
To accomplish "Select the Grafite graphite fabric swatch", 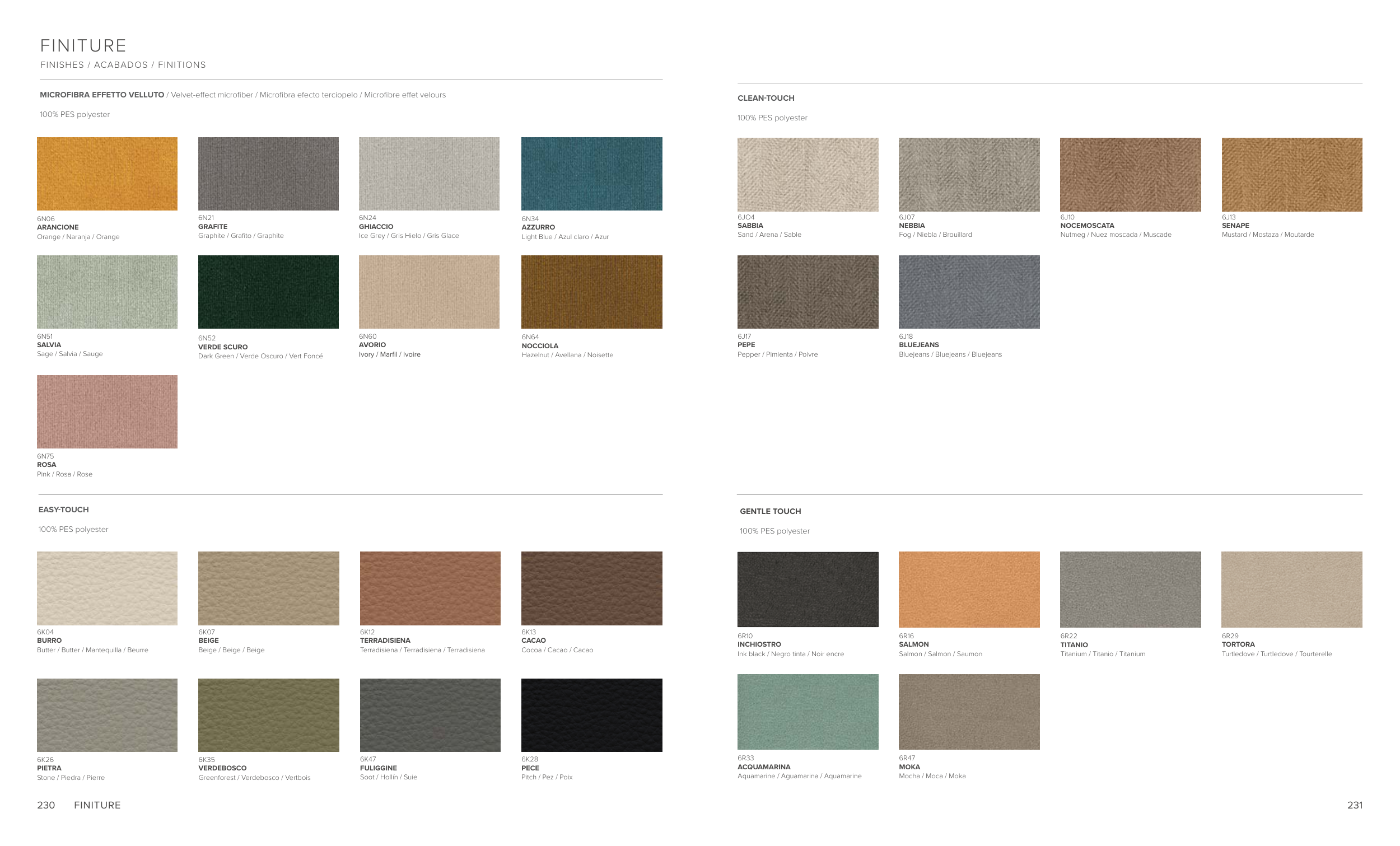I will [268, 174].
